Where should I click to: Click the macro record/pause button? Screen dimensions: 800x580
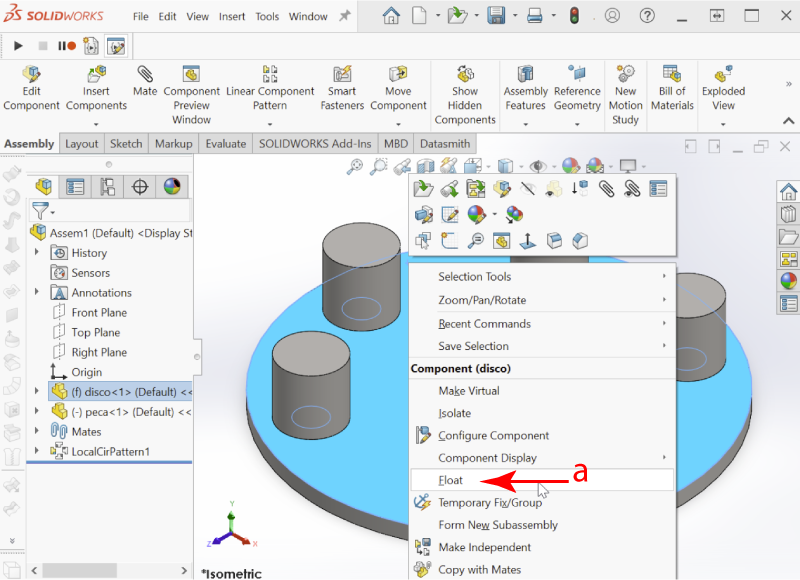[x=66, y=46]
